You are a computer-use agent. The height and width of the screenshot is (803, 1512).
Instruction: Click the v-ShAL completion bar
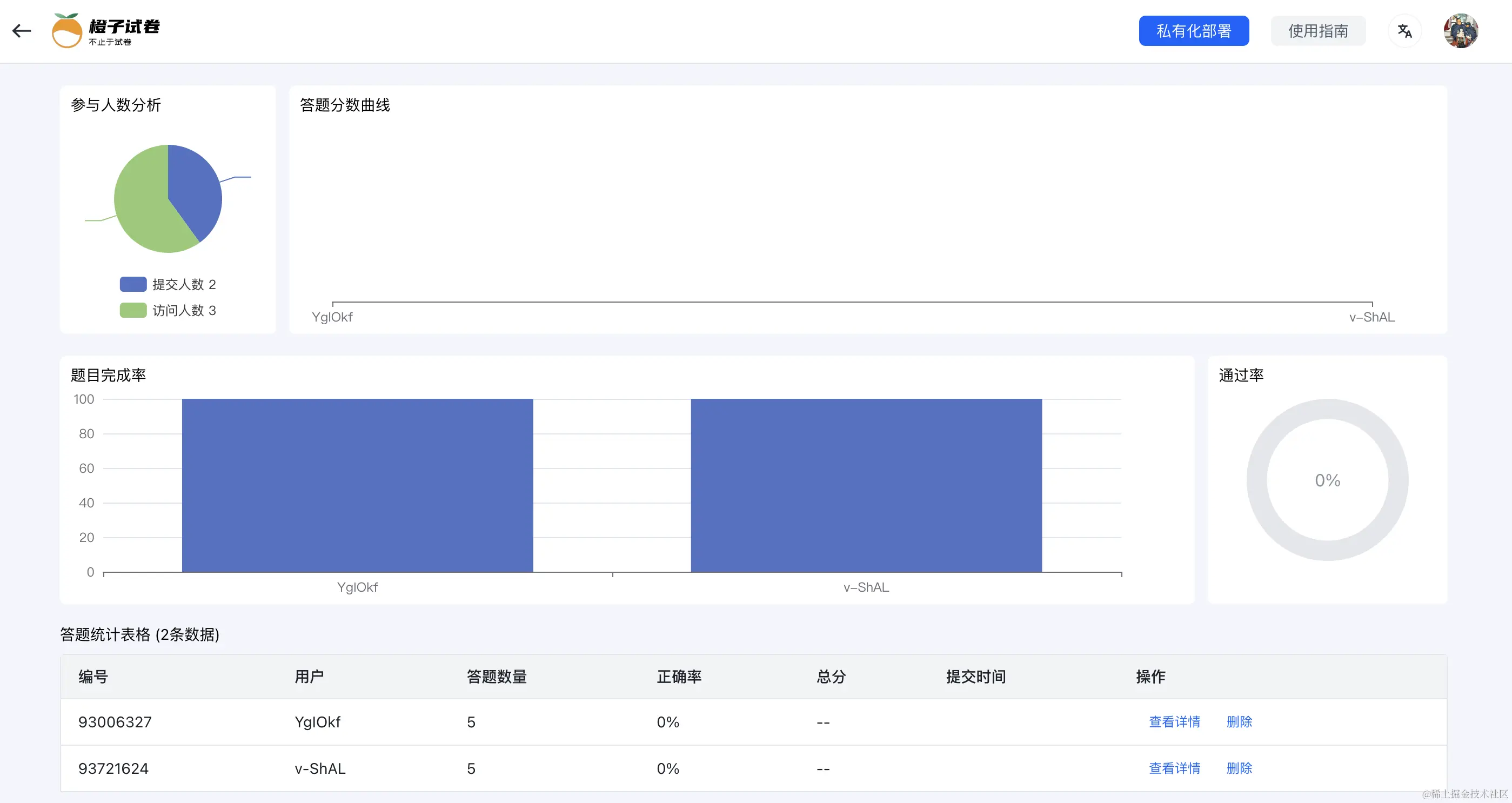click(866, 485)
